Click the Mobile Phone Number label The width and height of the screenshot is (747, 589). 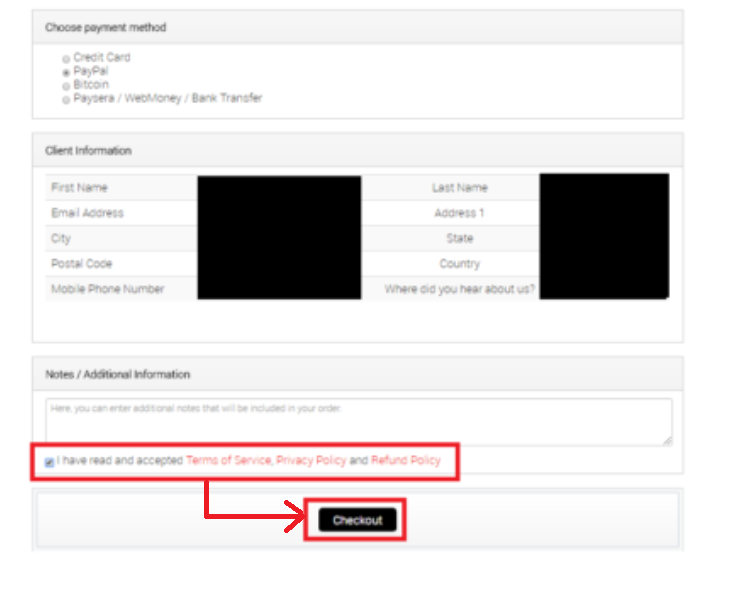[x=108, y=289]
